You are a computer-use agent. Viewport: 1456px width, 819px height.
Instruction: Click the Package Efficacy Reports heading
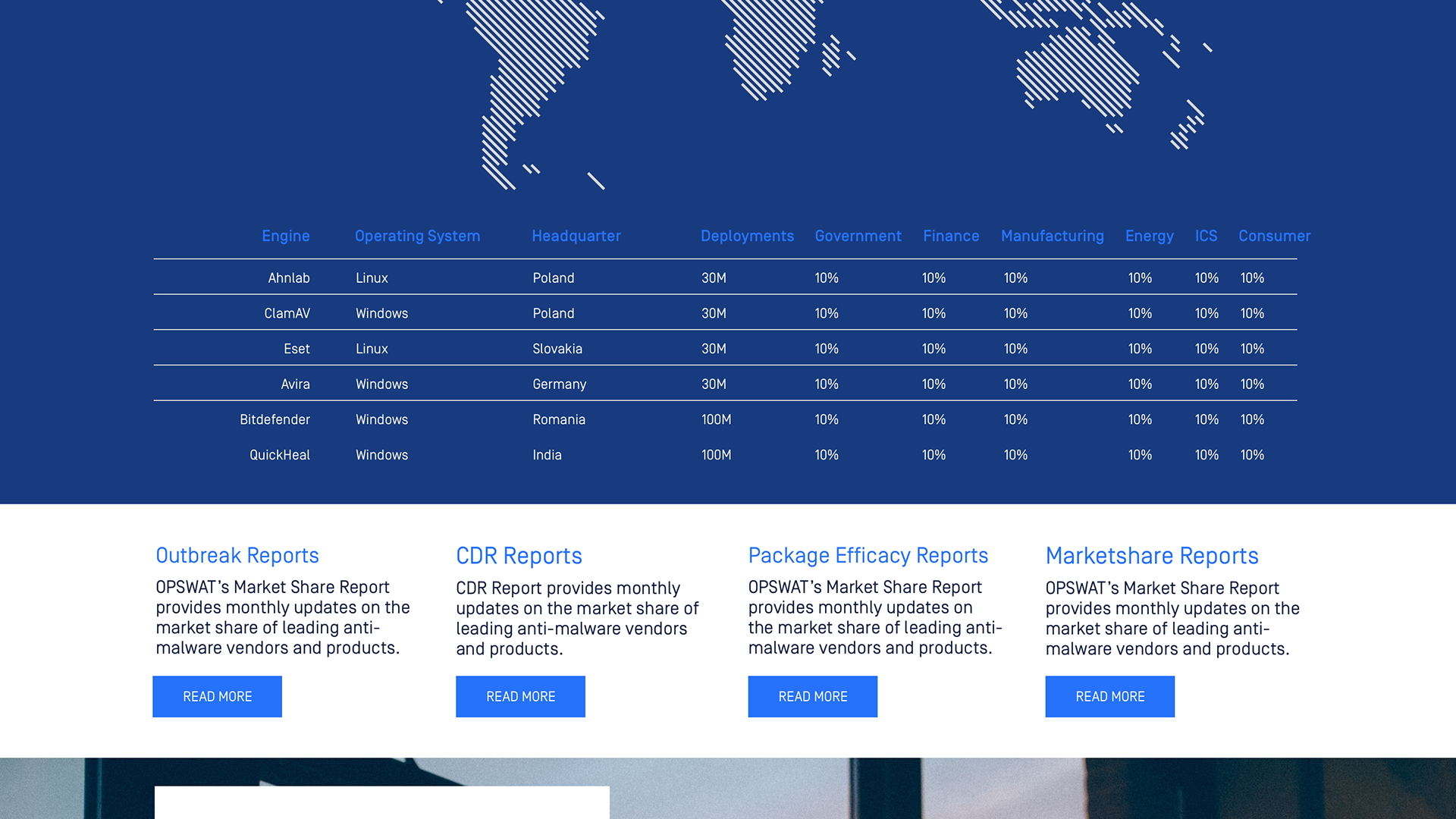pyautogui.click(x=868, y=555)
